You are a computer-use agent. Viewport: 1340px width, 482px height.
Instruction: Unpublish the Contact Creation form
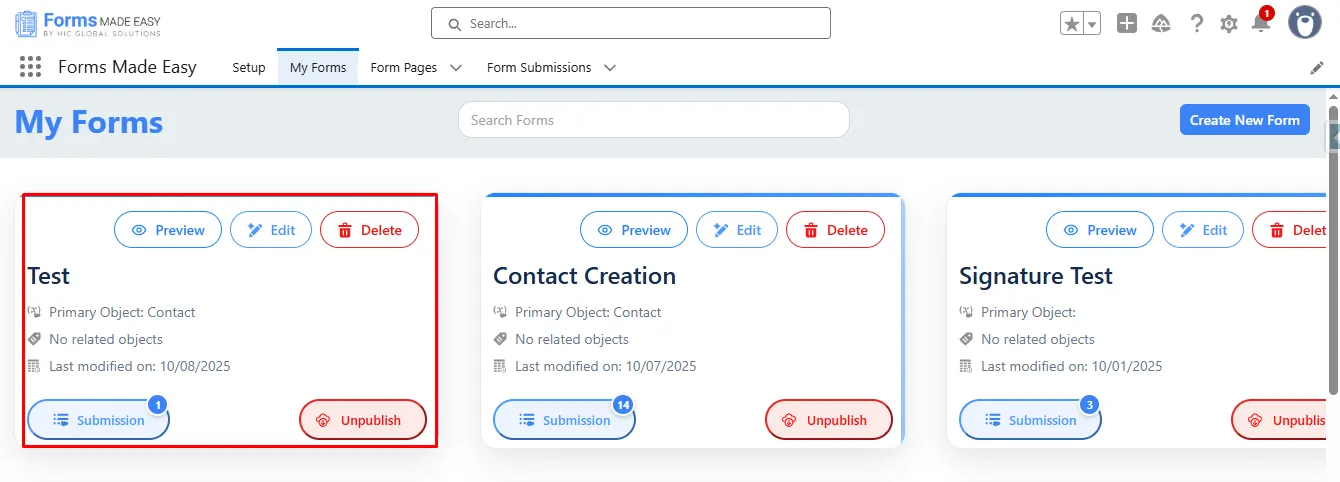[x=828, y=420]
